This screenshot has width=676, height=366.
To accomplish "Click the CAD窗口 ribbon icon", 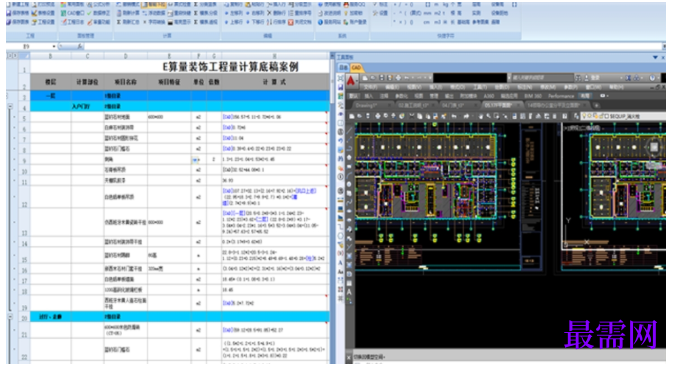I will pyautogui.click(x=63, y=13).
